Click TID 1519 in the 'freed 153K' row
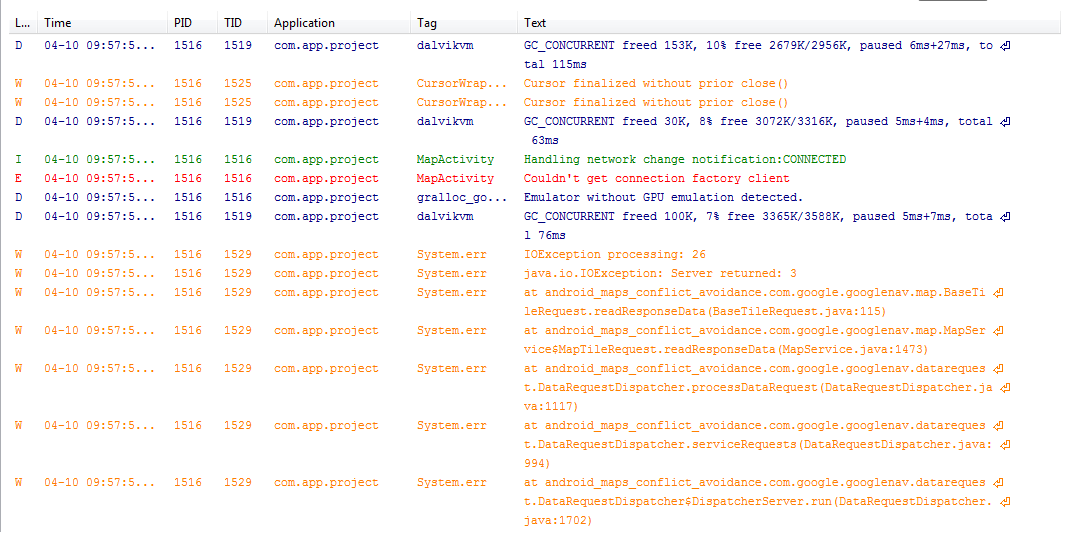The image size is (1068, 544). click(238, 46)
